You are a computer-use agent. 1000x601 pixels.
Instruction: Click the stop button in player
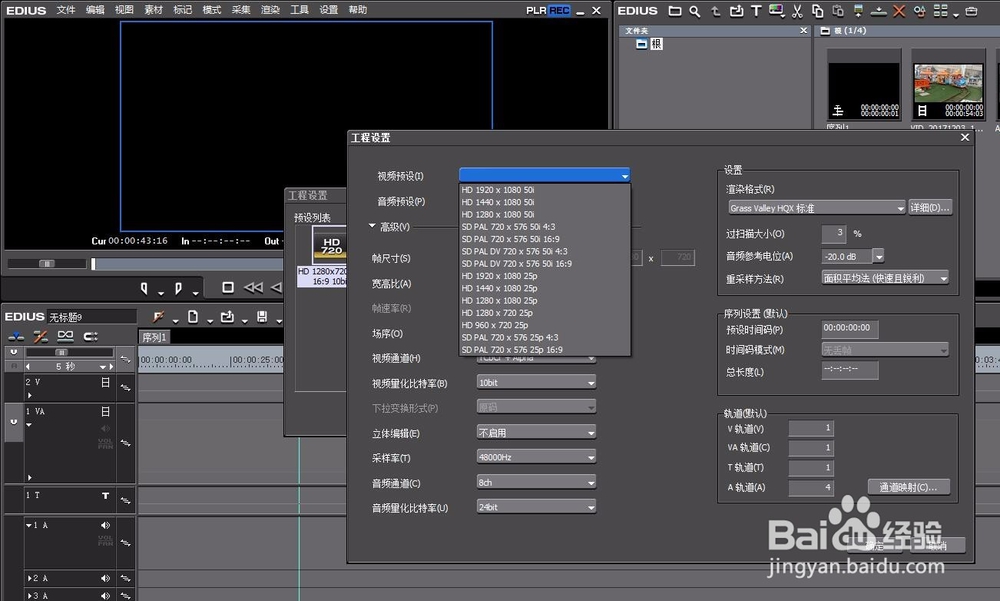[228, 288]
